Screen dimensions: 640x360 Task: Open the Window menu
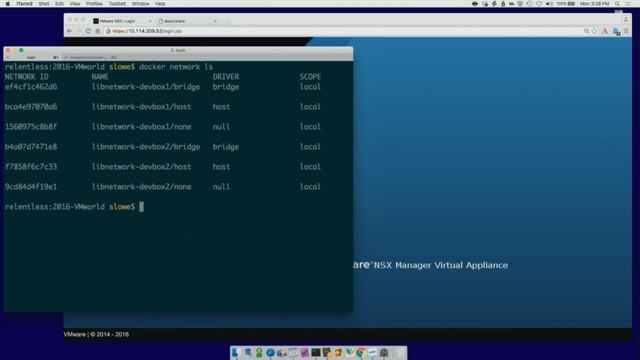point(140,4)
